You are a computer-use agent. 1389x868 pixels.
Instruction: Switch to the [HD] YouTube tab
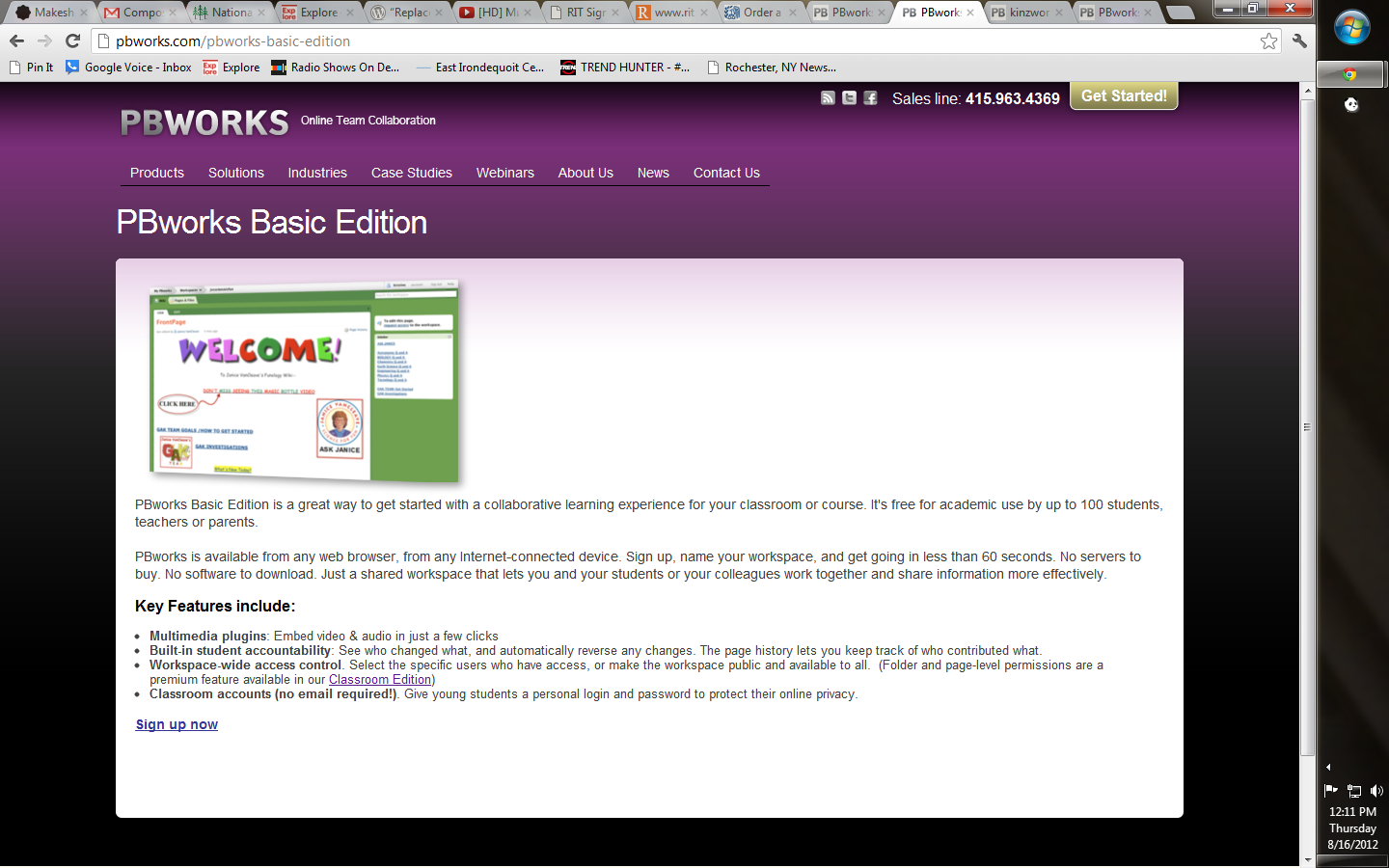click(x=495, y=13)
